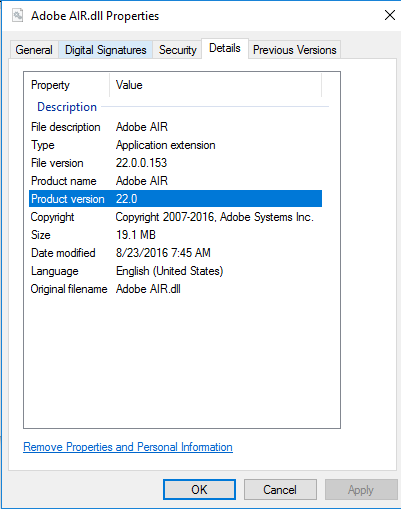Screen dimensions: 401x509
Task: Select the Type property label
Action: (x=43, y=145)
